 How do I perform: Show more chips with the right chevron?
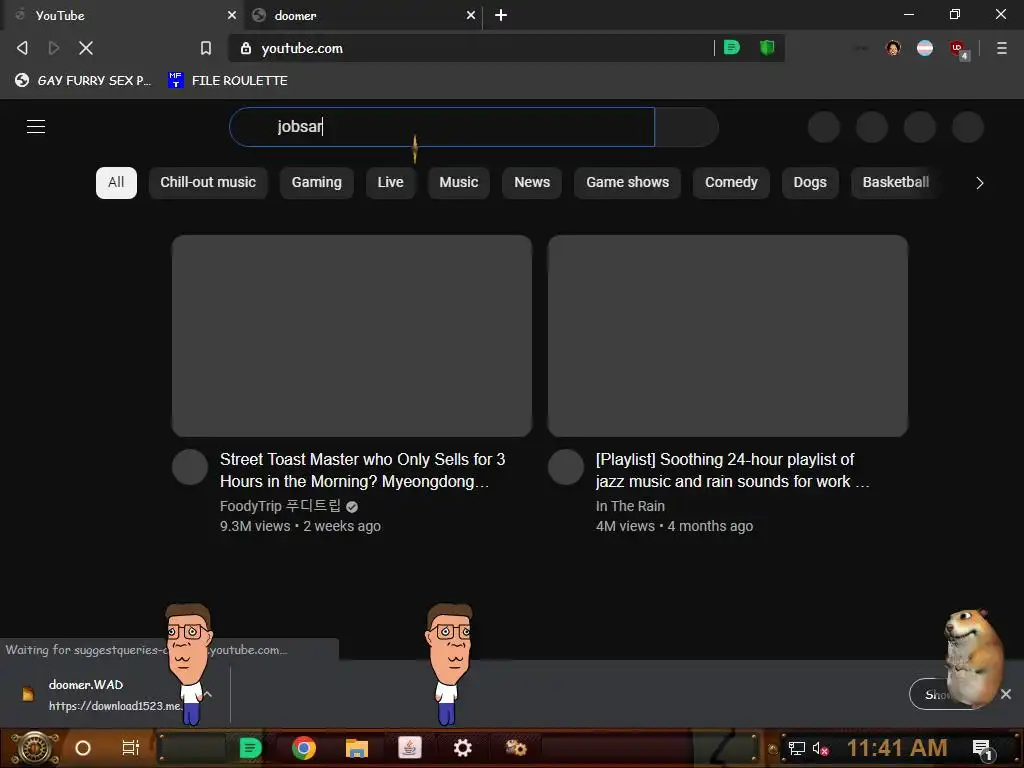tap(980, 183)
